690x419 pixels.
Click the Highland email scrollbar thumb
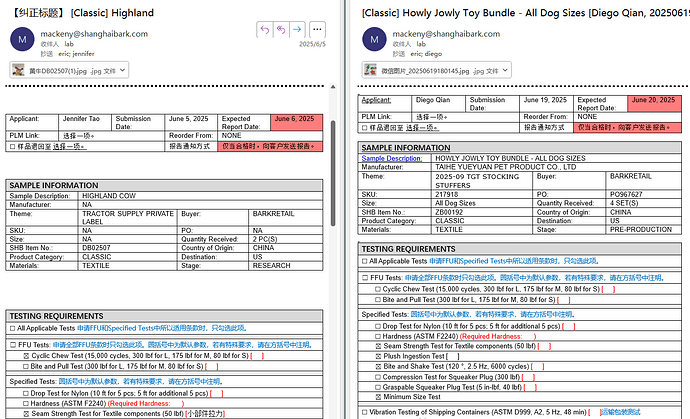tap(333, 173)
